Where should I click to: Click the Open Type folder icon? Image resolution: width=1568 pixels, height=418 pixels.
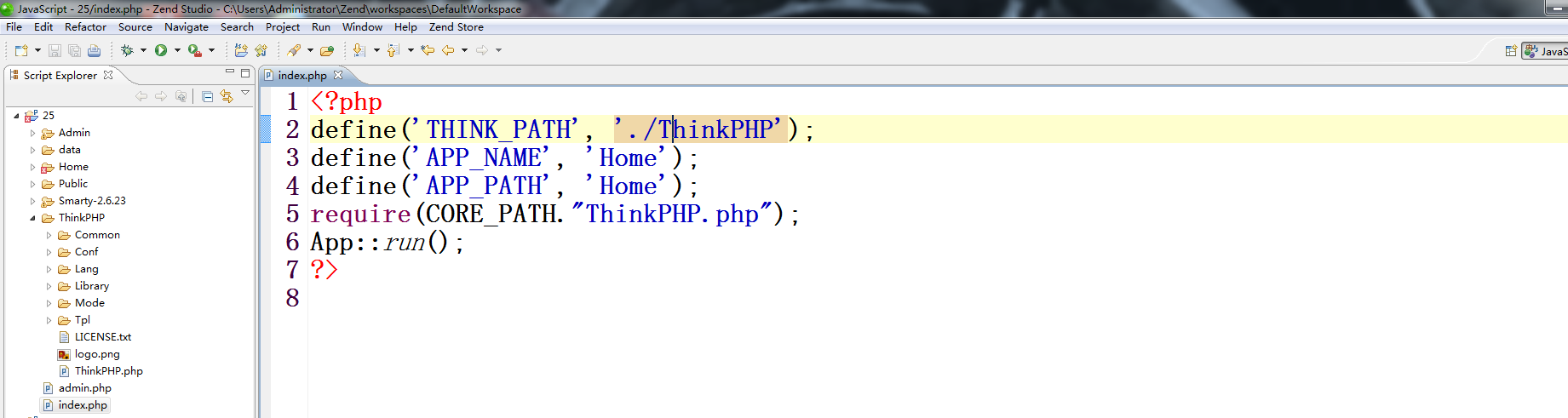pyautogui.click(x=241, y=50)
